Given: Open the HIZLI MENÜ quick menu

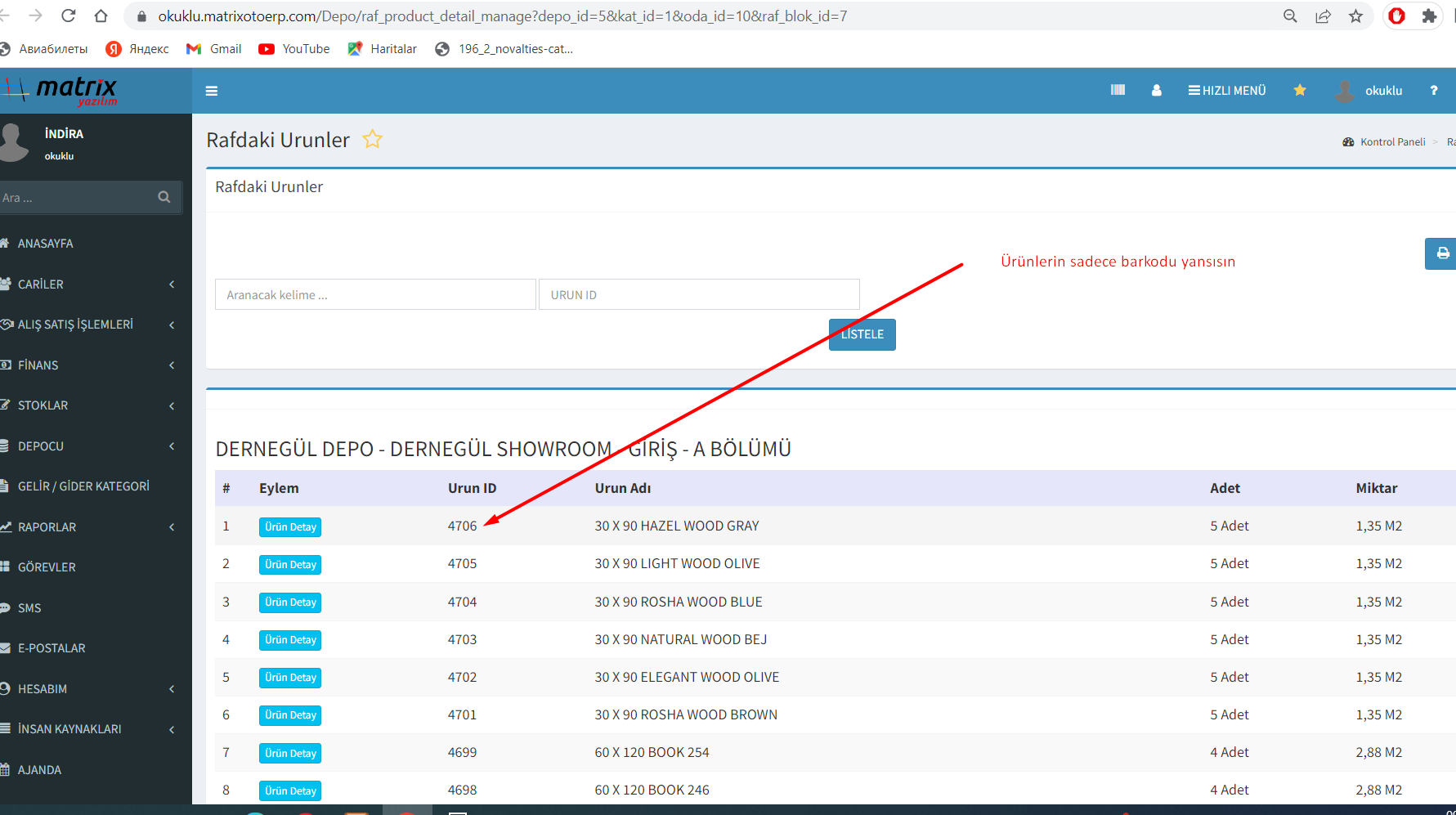Looking at the screenshot, I should pyautogui.click(x=1227, y=91).
